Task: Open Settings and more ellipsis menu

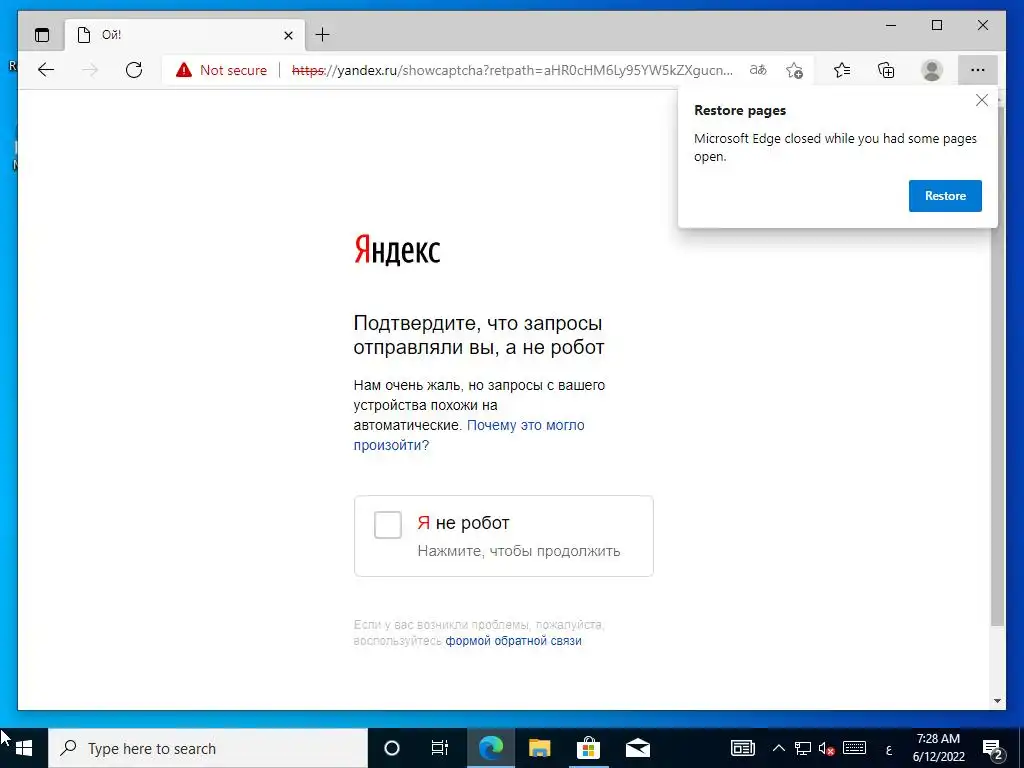Action: click(x=978, y=70)
